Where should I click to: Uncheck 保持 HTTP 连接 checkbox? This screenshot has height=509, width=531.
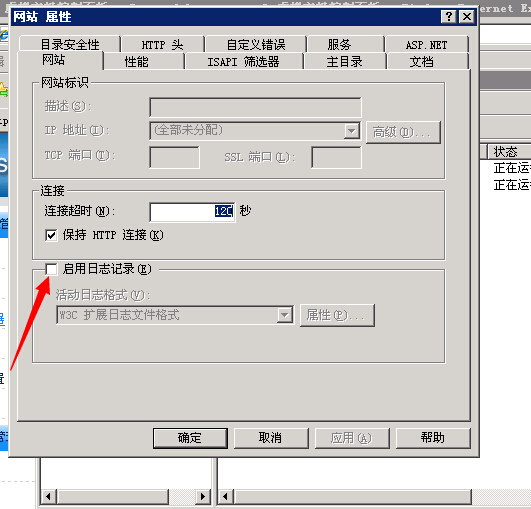[x=51, y=235]
